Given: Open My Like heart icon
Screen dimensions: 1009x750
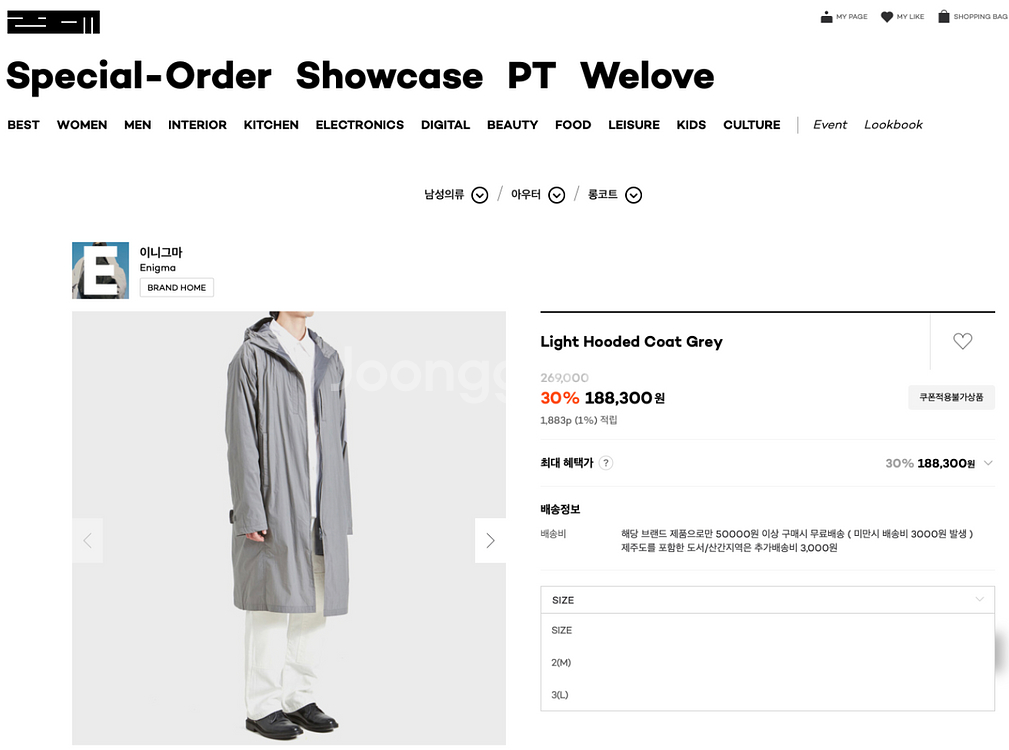Looking at the screenshot, I should click(x=886, y=17).
